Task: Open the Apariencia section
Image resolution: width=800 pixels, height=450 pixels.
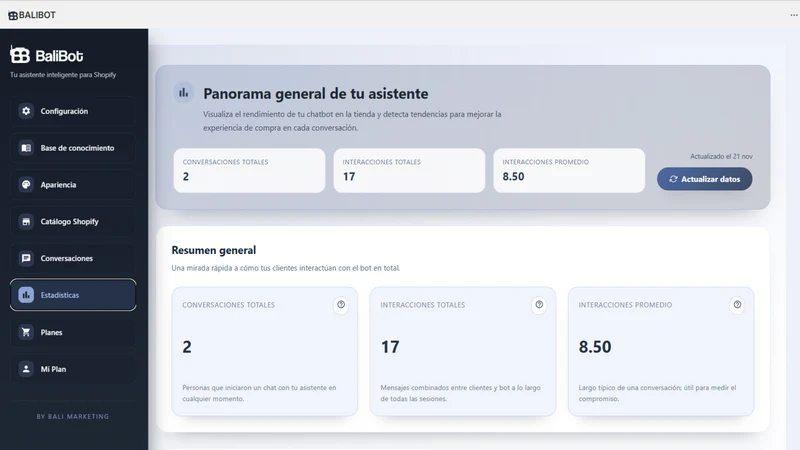Action: (73, 185)
